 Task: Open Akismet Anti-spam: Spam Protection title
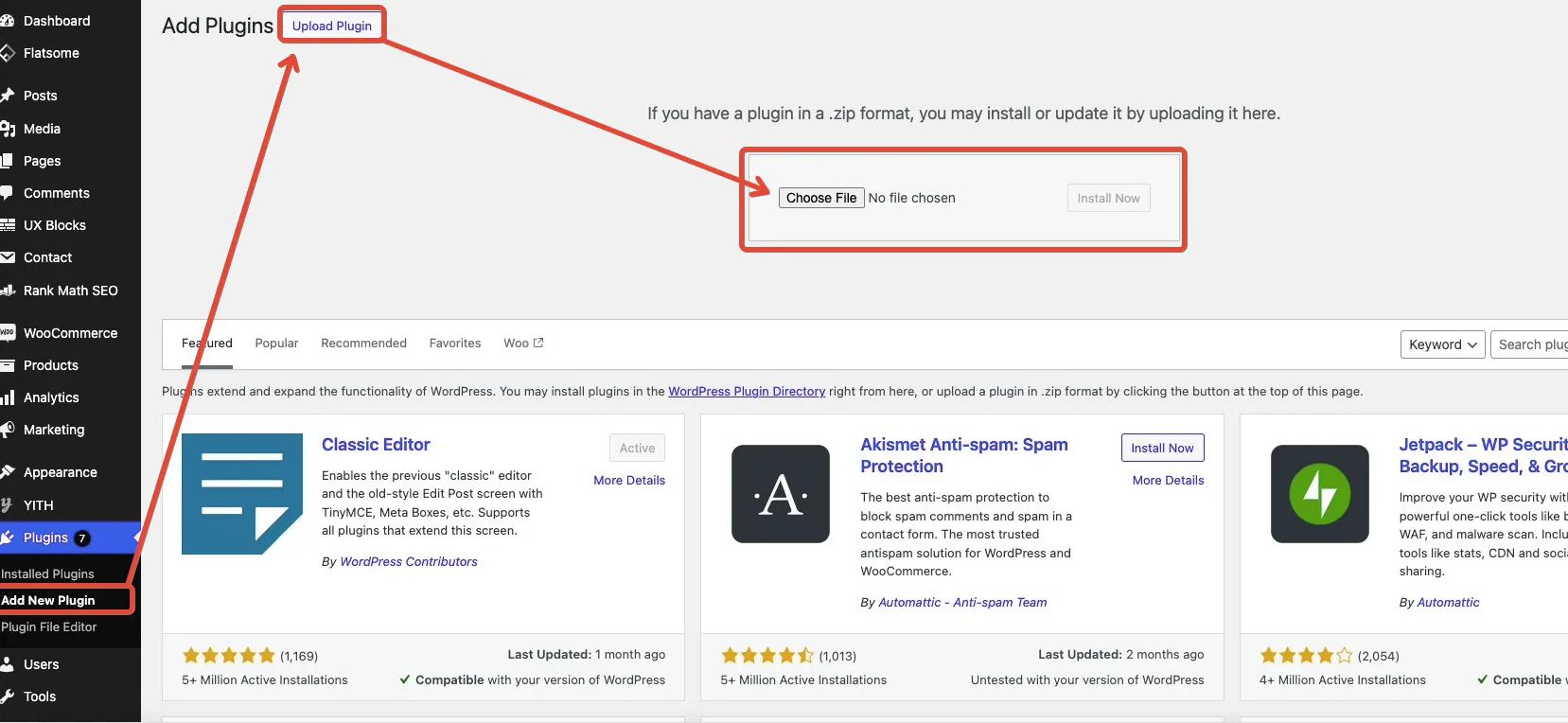coord(964,455)
